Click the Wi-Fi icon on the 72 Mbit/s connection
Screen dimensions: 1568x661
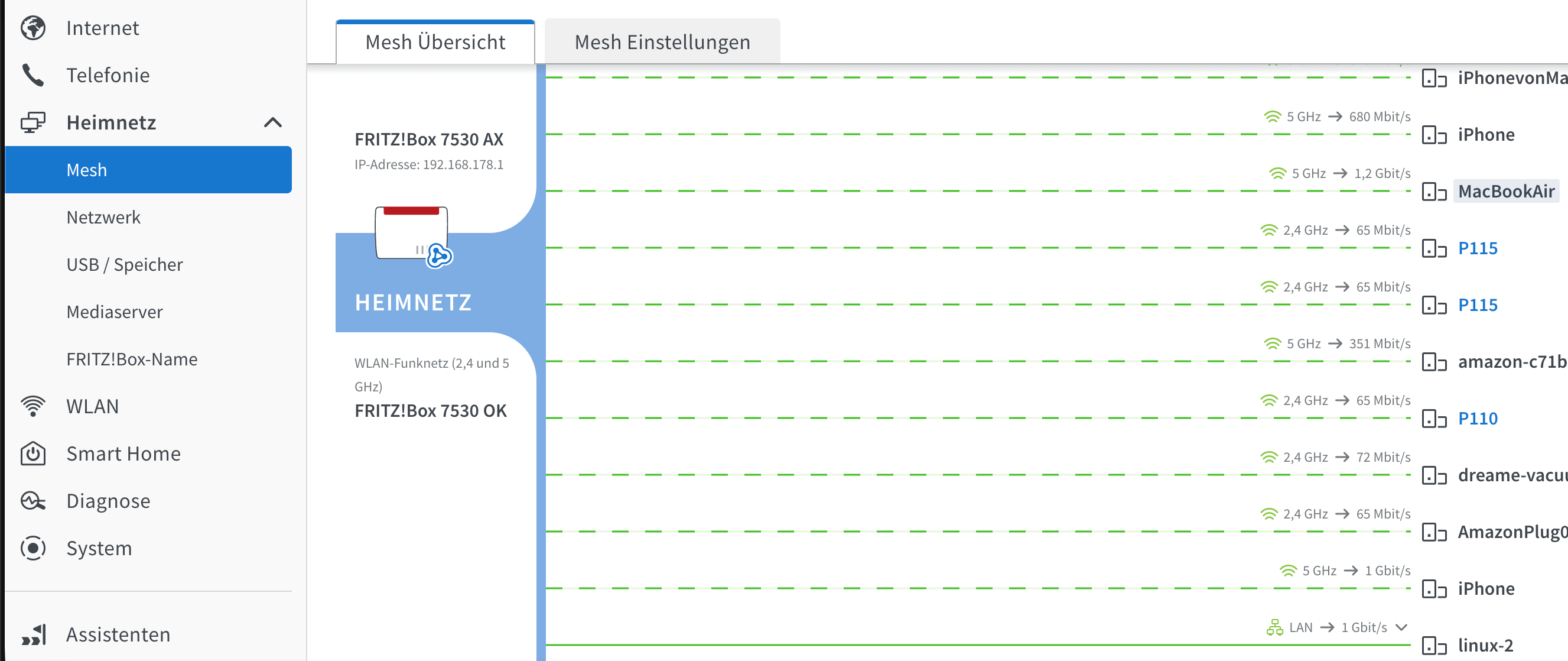1269,458
